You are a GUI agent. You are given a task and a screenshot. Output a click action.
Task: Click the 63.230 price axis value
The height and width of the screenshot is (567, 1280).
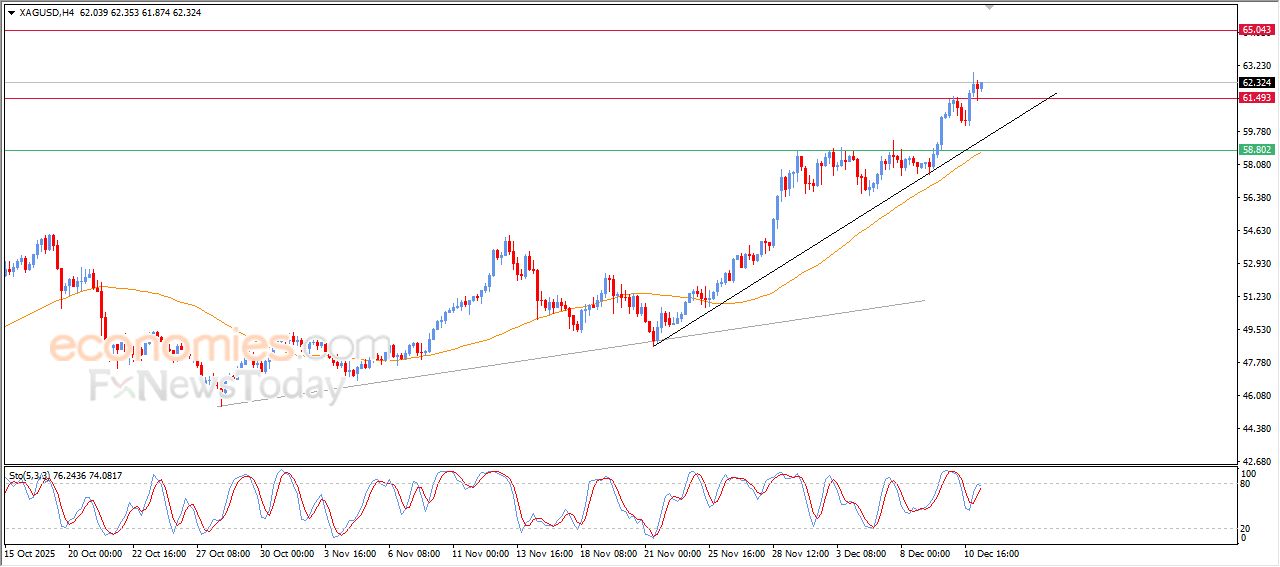tap(1256, 66)
